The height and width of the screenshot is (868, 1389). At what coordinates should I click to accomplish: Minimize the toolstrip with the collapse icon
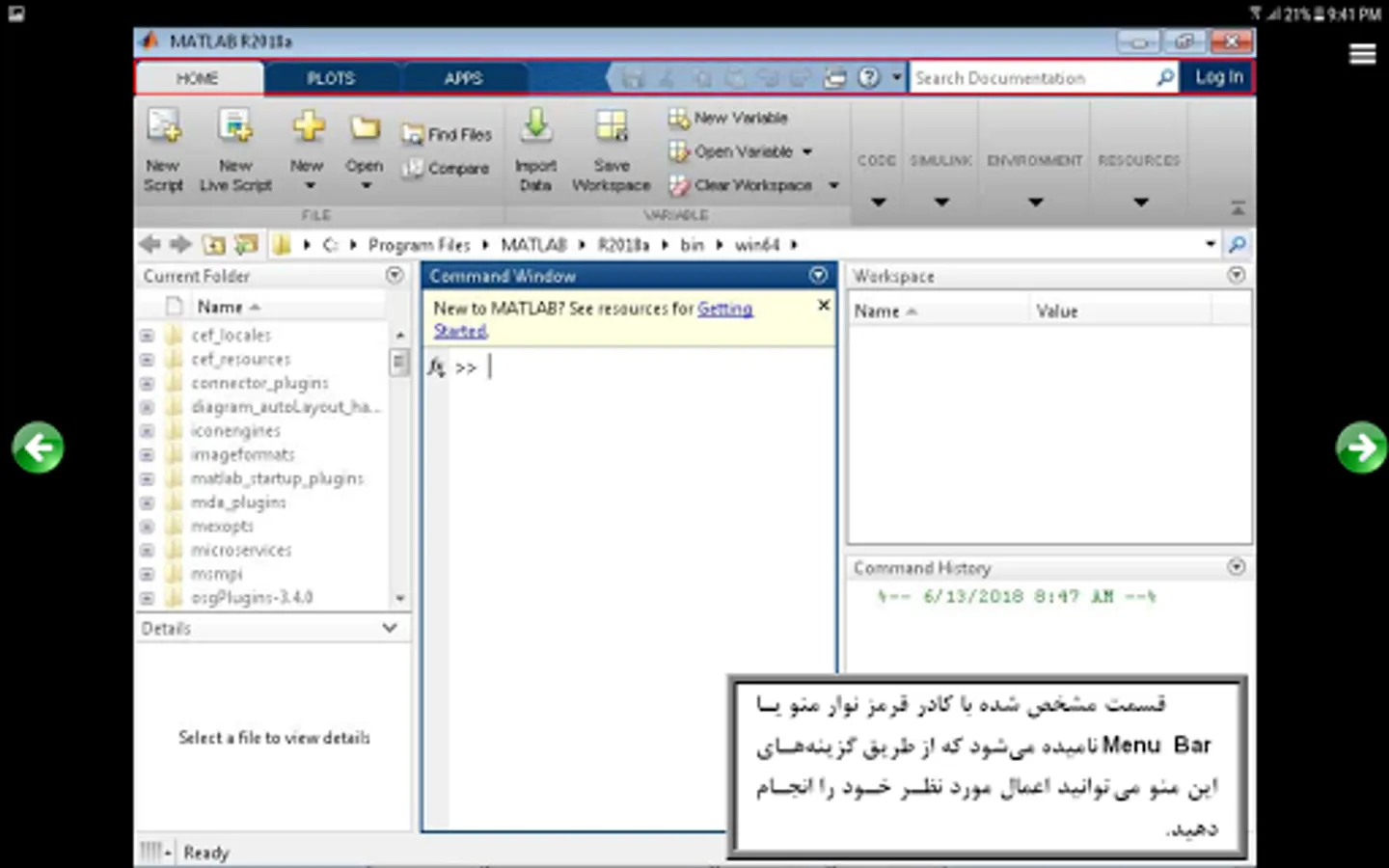click(x=1238, y=207)
